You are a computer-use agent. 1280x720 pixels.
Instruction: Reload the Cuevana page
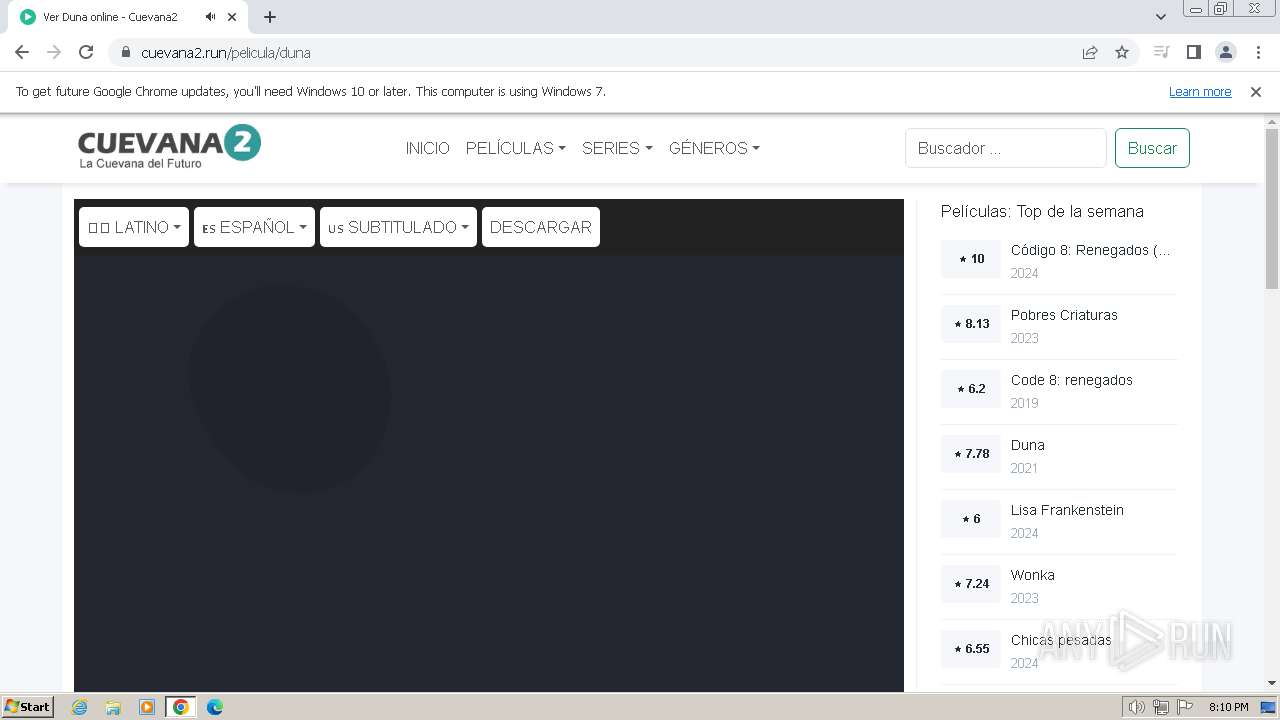pyautogui.click(x=86, y=52)
